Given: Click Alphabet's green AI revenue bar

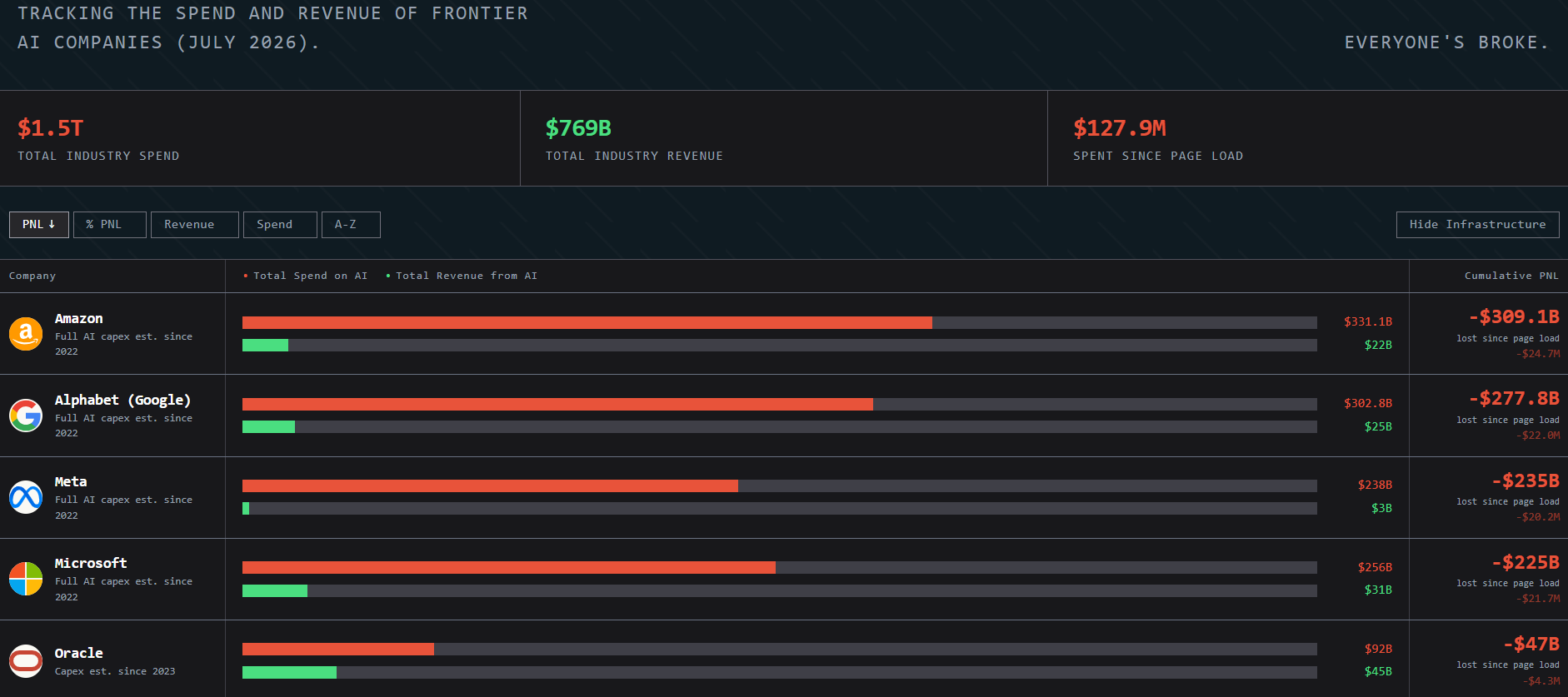Looking at the screenshot, I should (268, 426).
